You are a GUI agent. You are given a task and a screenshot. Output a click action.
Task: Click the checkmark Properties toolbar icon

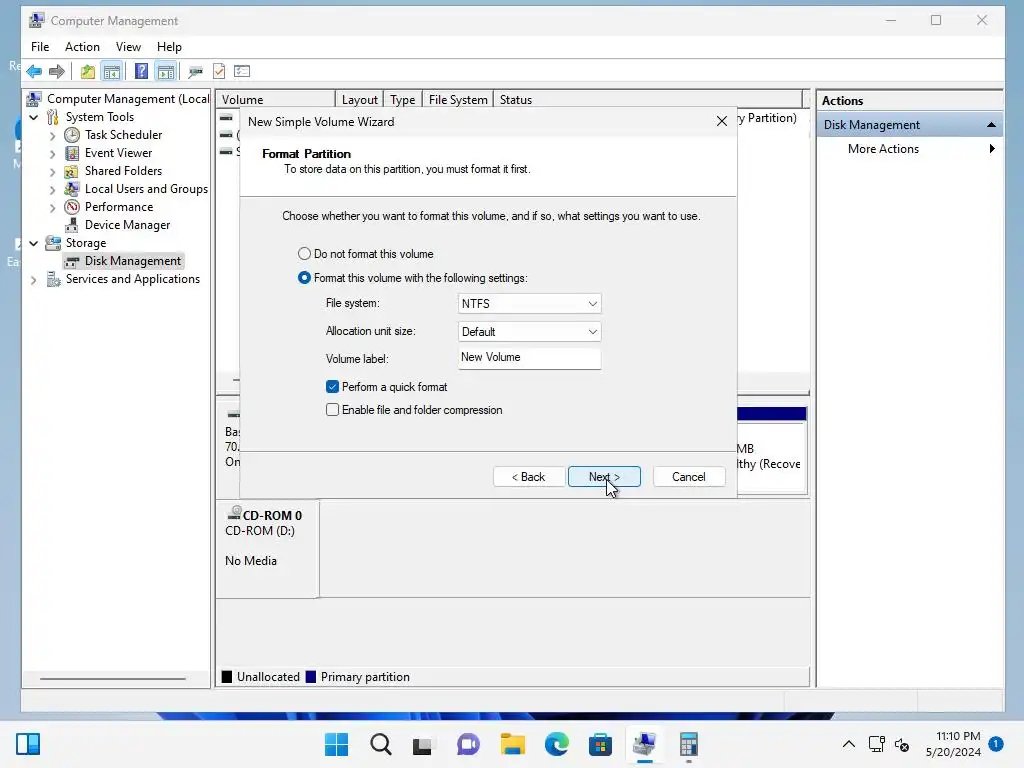[x=219, y=71]
